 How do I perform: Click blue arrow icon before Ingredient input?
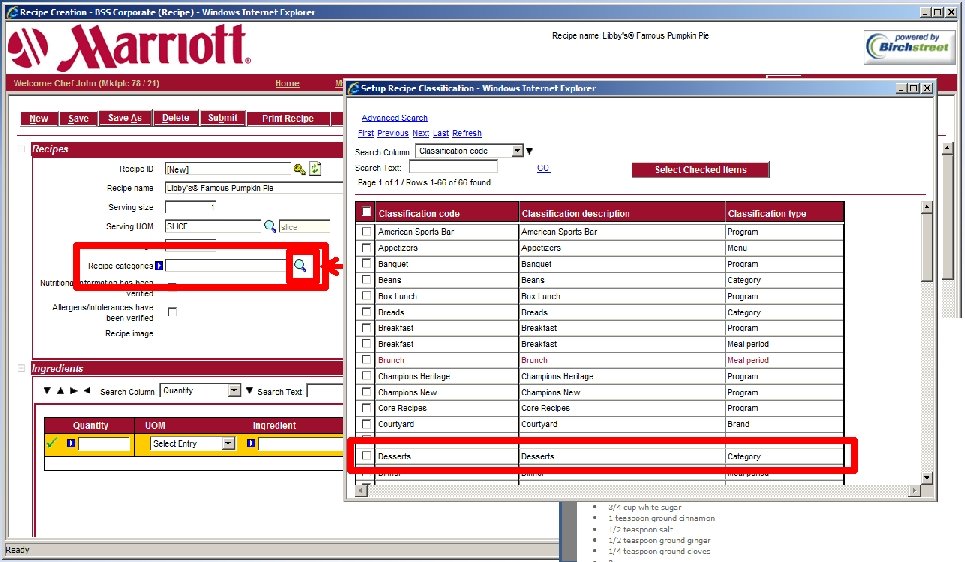pyautogui.click(x=250, y=443)
